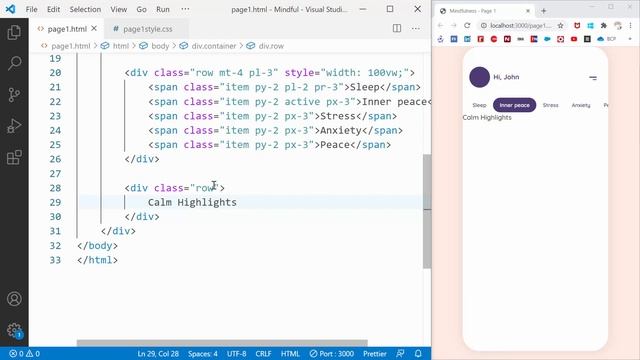
Task: Click the errors and warnings status indicator
Action: click(24, 353)
